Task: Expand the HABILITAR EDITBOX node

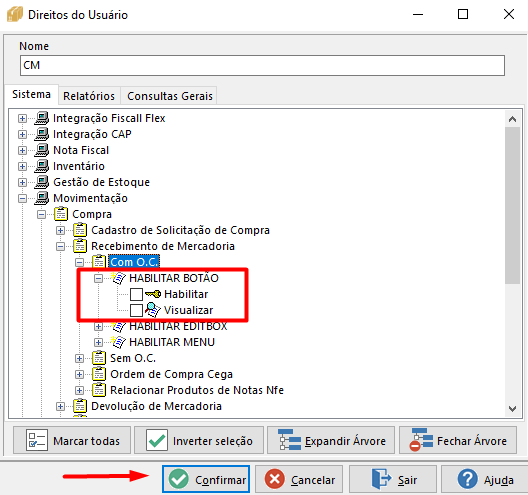Action: point(98,326)
